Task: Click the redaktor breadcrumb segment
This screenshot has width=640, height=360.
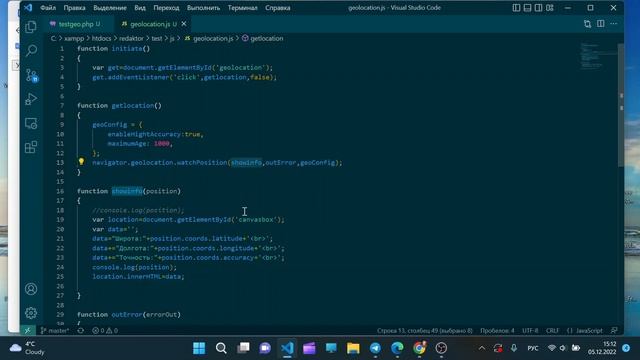Action: (131, 38)
